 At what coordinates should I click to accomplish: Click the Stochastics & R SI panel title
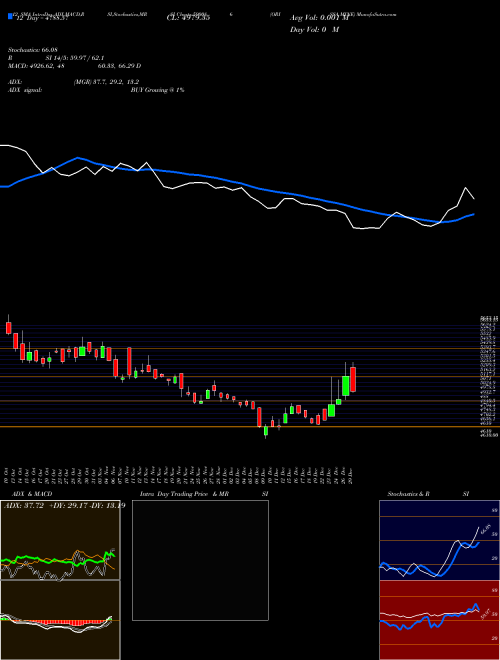[x=428, y=494]
